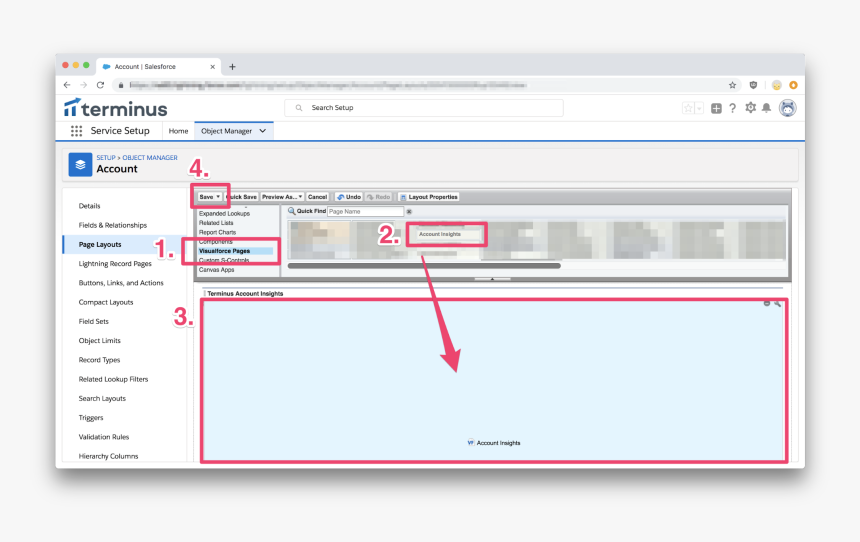
Task: Click the Account Insights Visualforce component
Action: (494, 443)
